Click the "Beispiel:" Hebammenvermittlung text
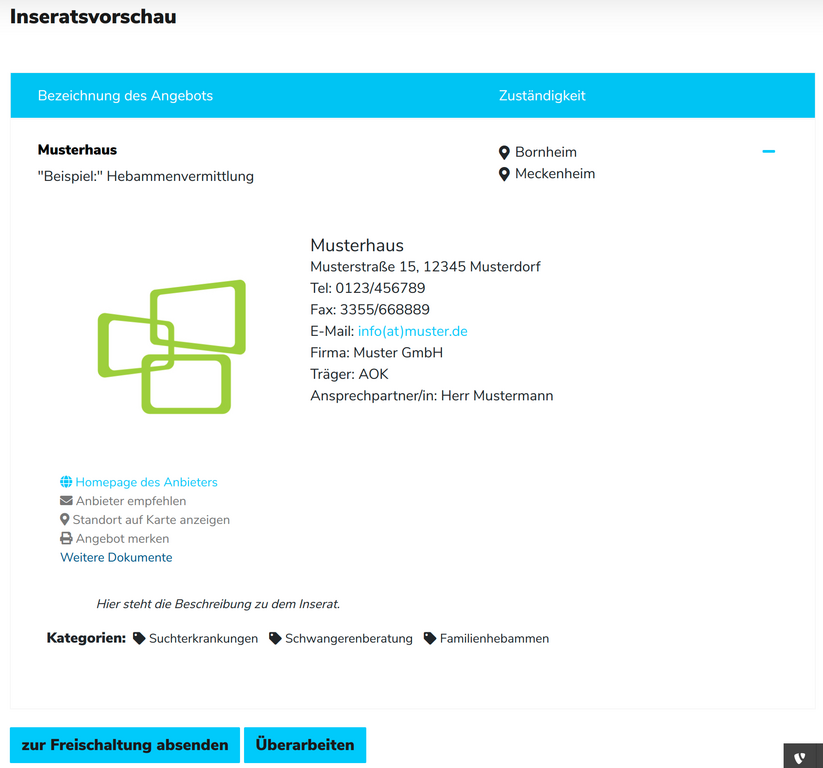The width and height of the screenshot is (823, 768). click(145, 176)
